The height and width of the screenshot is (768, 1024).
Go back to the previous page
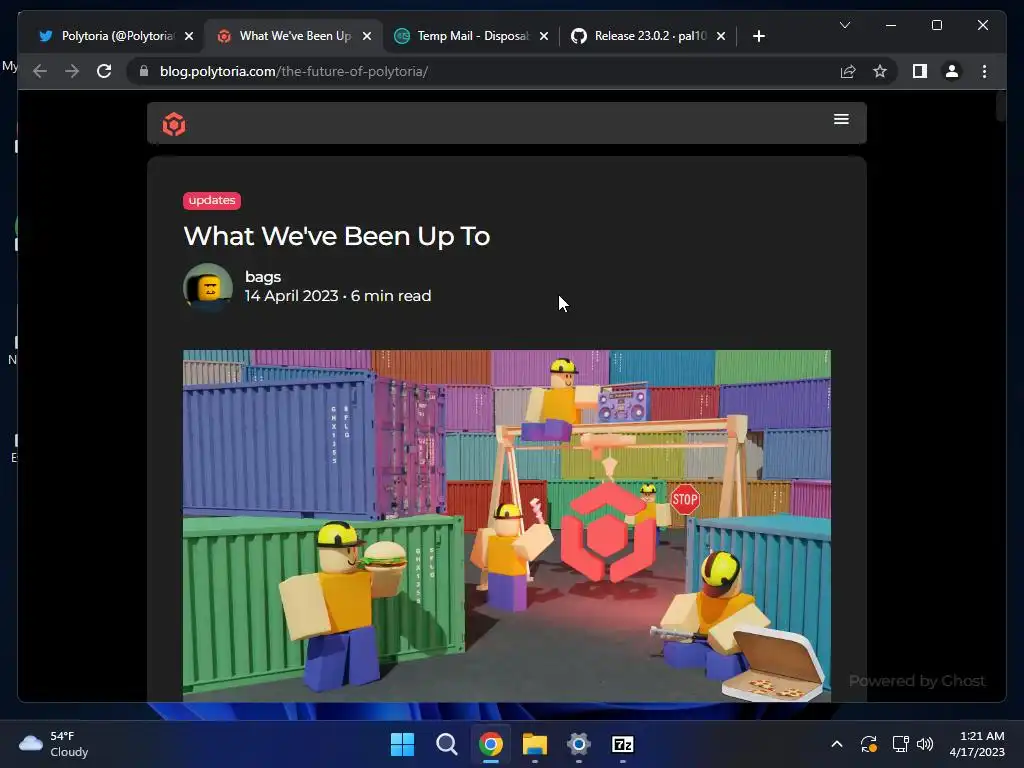[40, 71]
